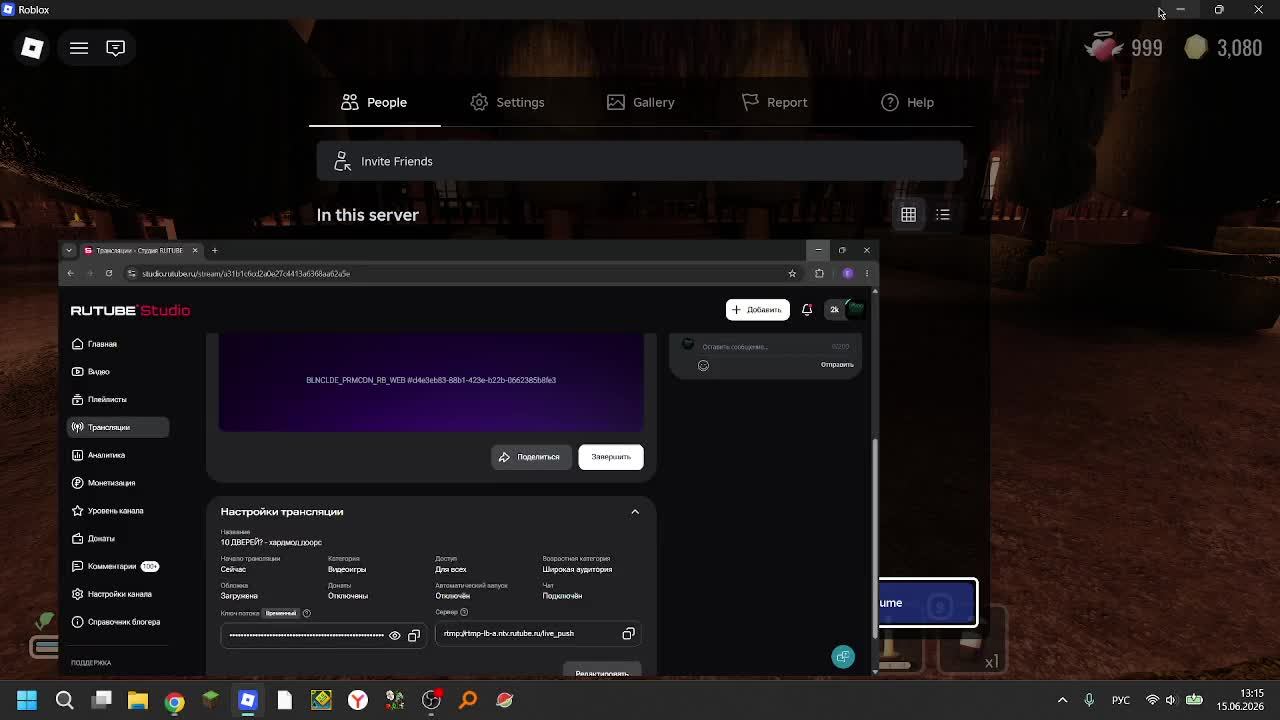Open Google Chrome from the taskbar
The width and height of the screenshot is (1280, 720).
pyautogui.click(x=175, y=700)
